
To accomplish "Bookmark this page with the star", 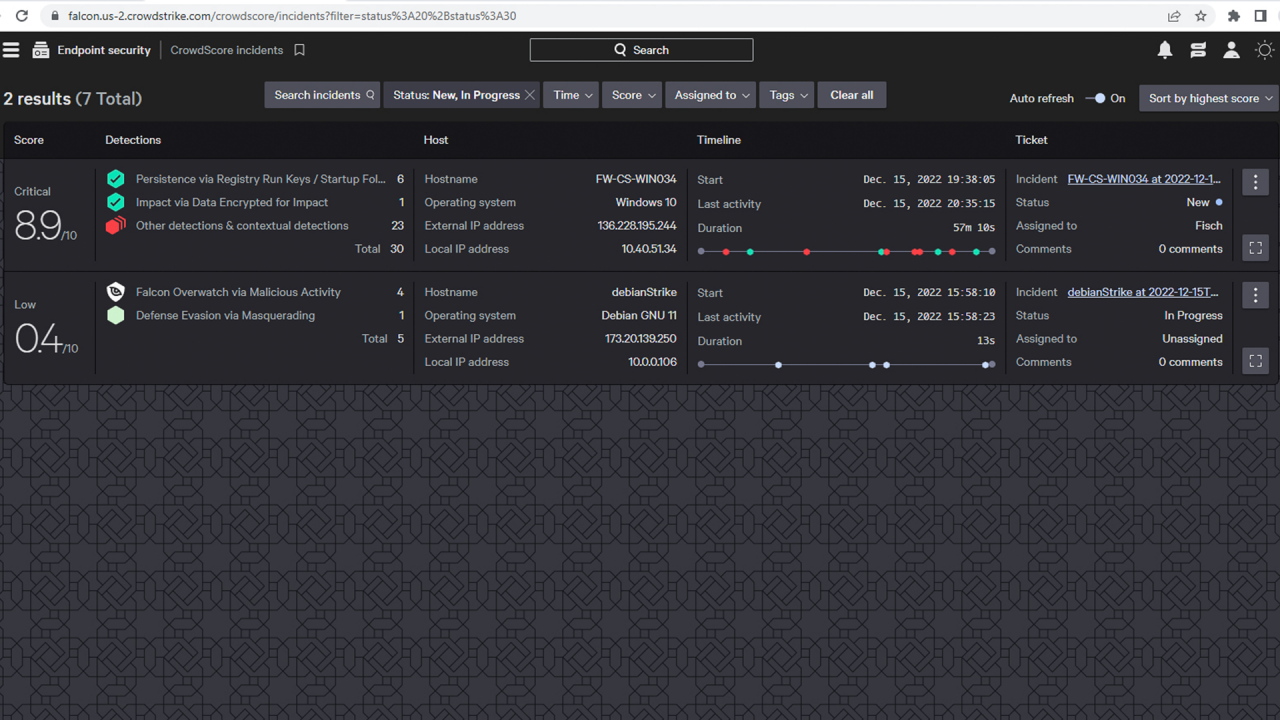I will point(1201,16).
